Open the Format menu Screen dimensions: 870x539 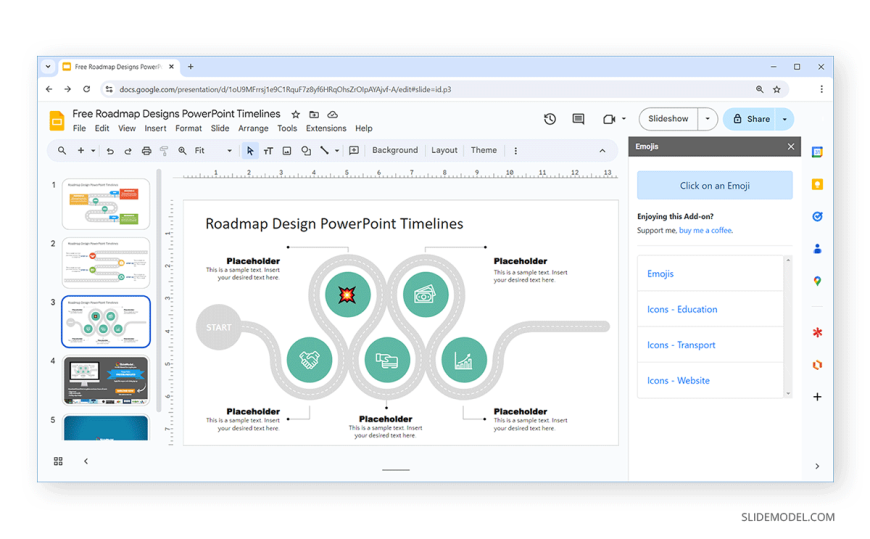189,128
